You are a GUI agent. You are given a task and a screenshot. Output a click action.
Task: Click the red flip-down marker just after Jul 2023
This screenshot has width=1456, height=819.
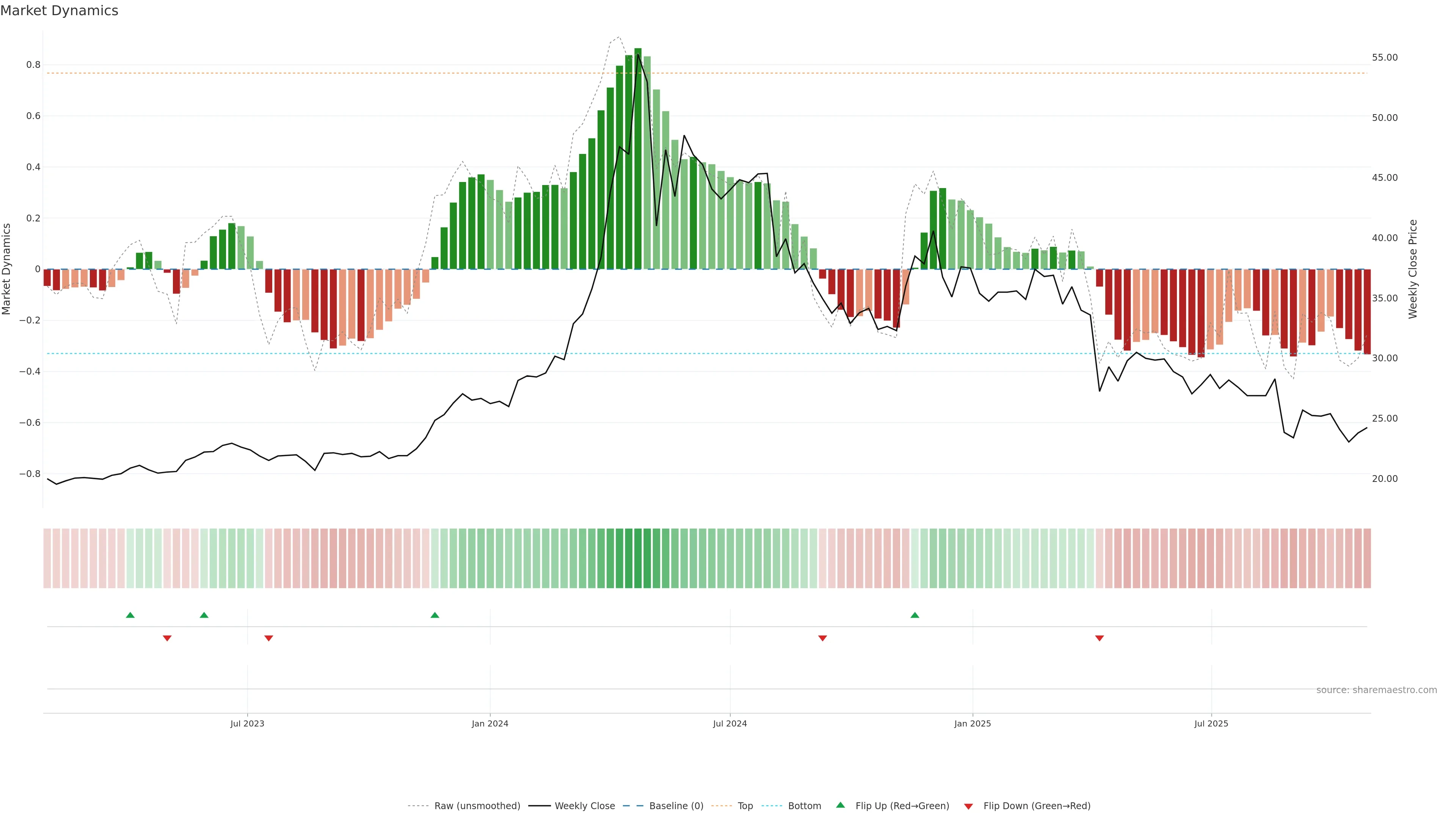pyautogui.click(x=268, y=638)
